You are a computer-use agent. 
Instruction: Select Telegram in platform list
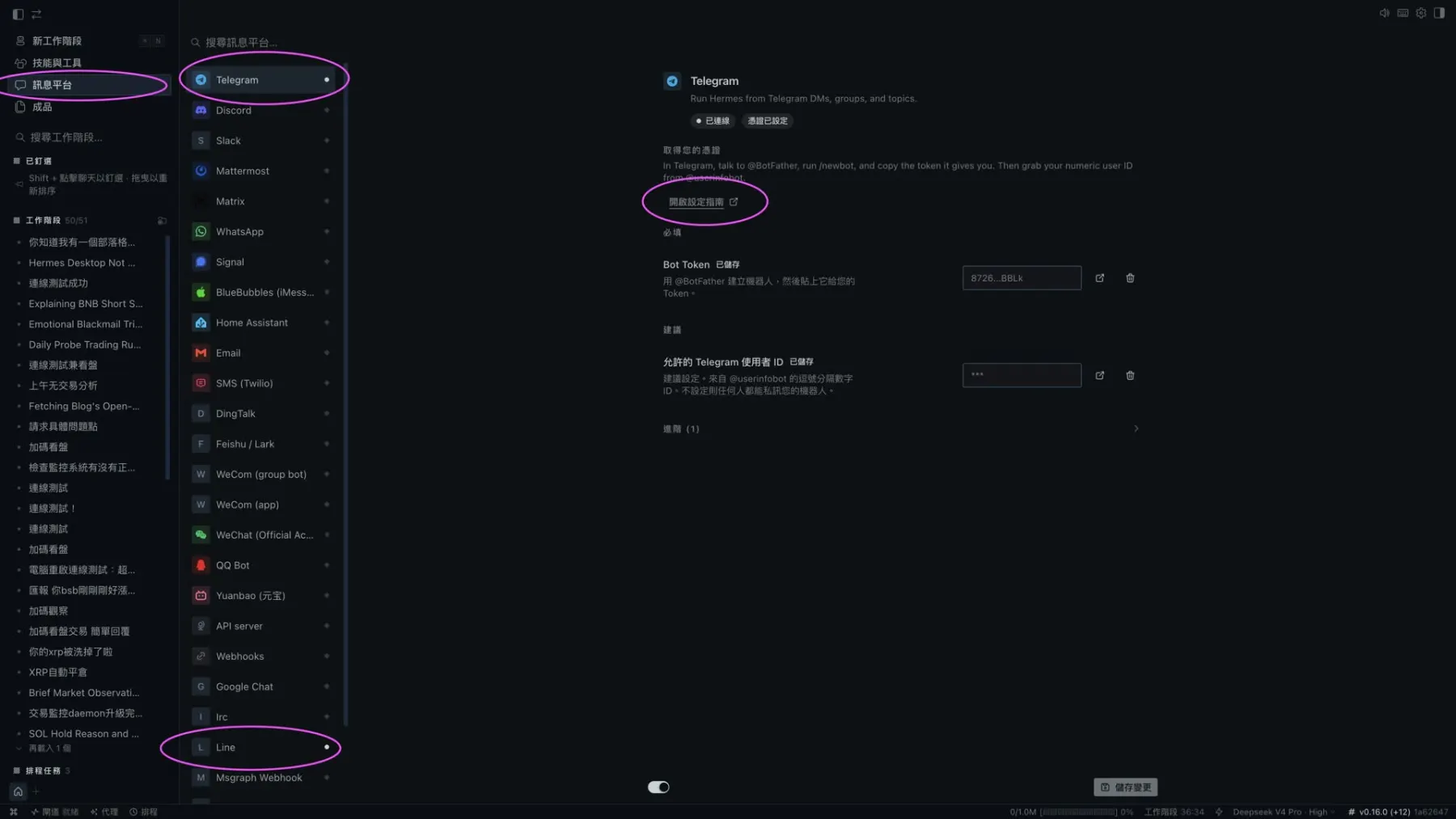[x=262, y=79]
